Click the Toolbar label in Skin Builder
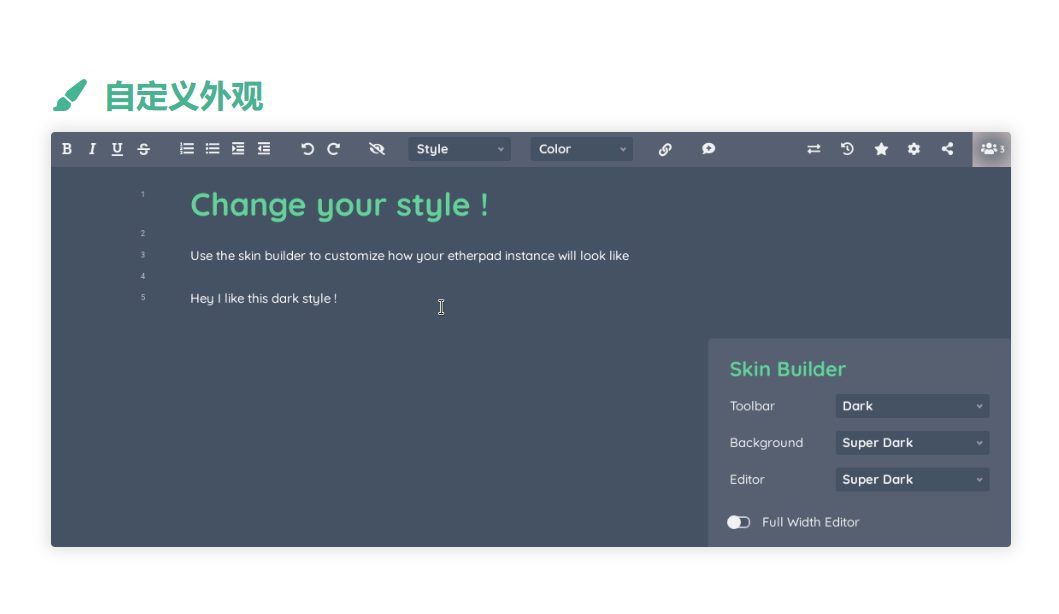 [752, 406]
